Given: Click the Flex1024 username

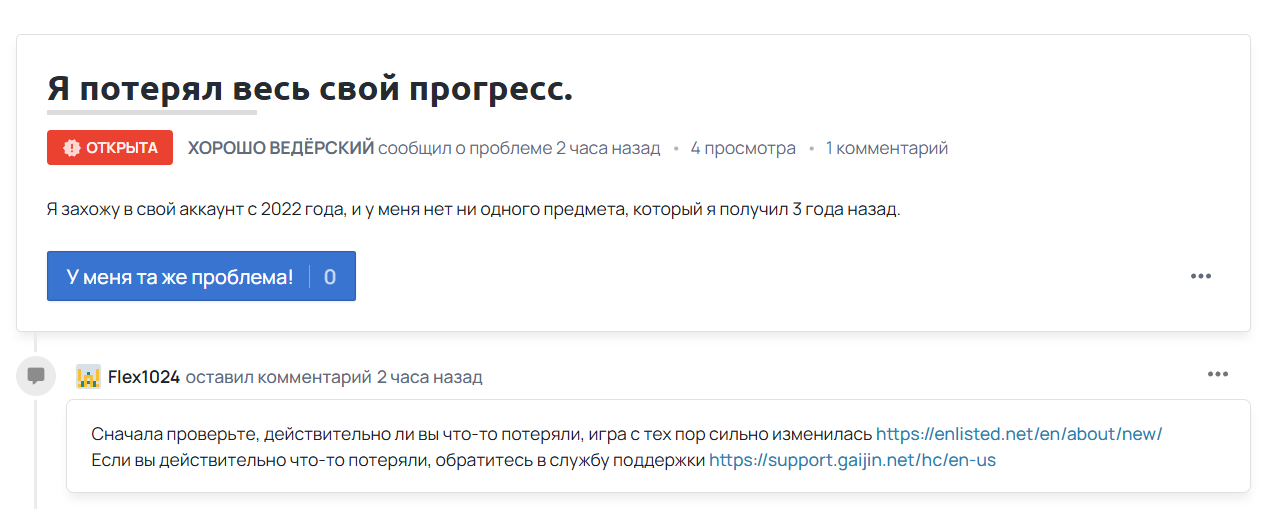Looking at the screenshot, I should [144, 377].
